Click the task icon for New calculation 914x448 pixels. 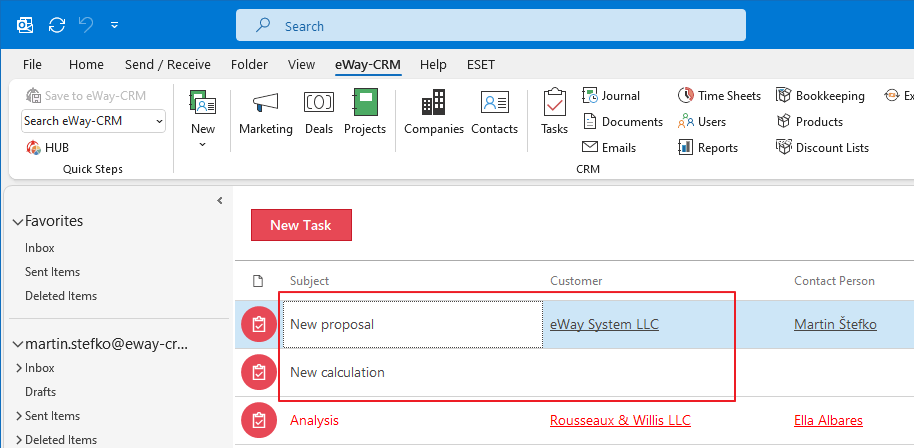[x=259, y=372]
